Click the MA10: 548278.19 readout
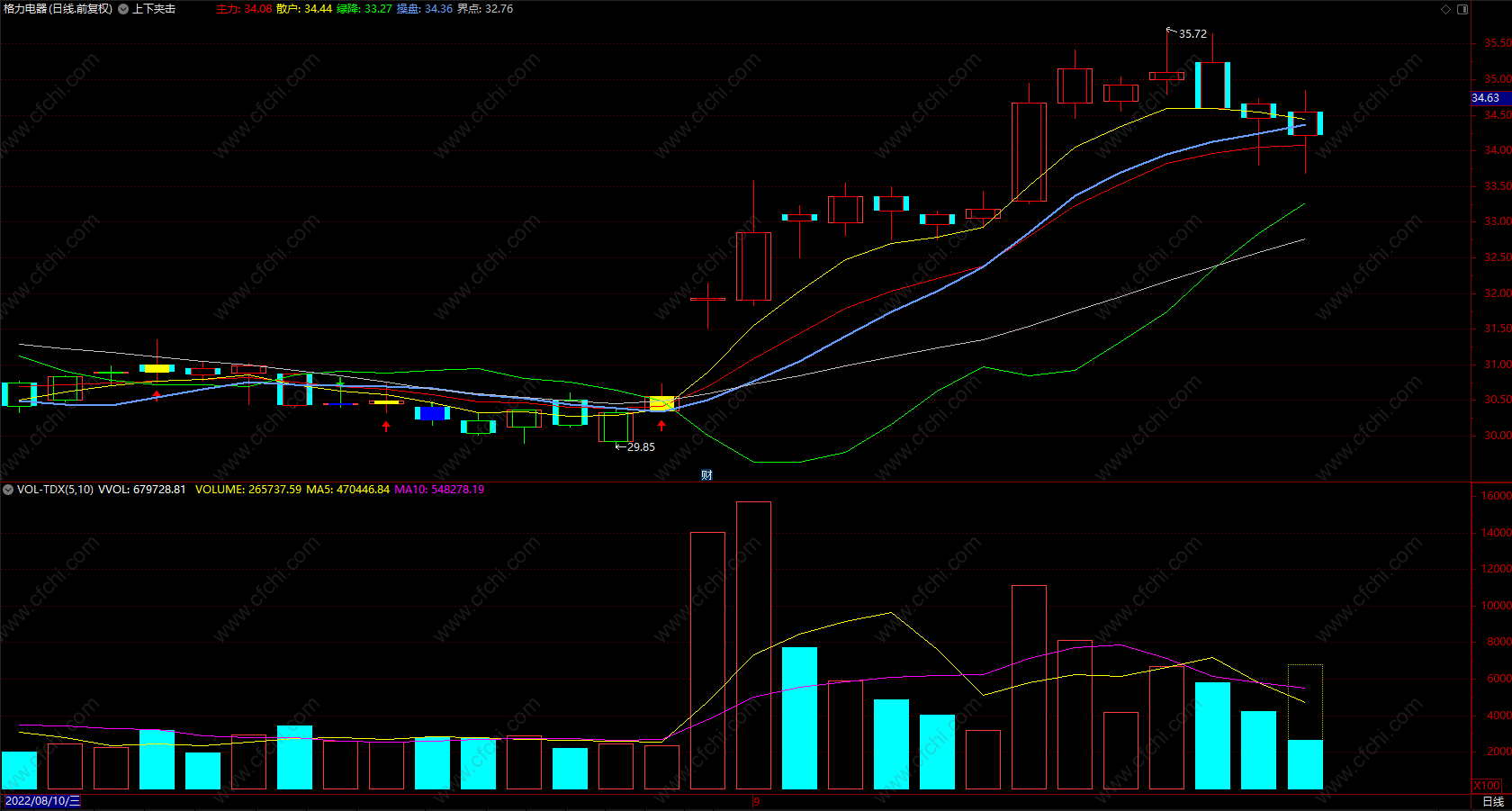1512x811 pixels. 439,490
